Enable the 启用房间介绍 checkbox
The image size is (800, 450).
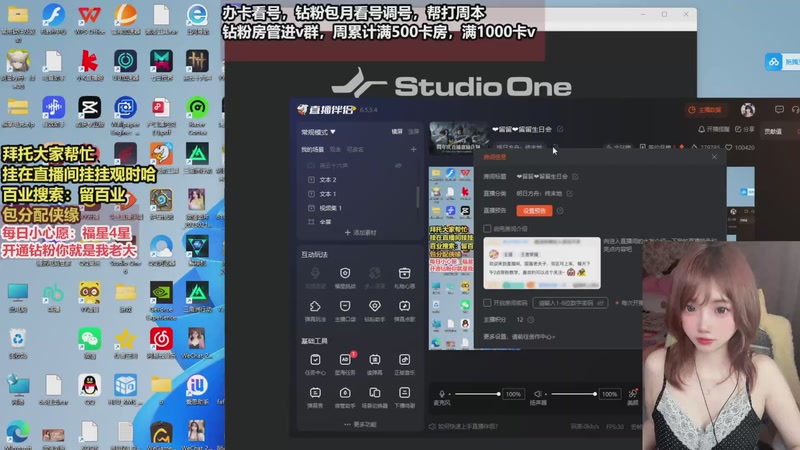[x=487, y=229]
